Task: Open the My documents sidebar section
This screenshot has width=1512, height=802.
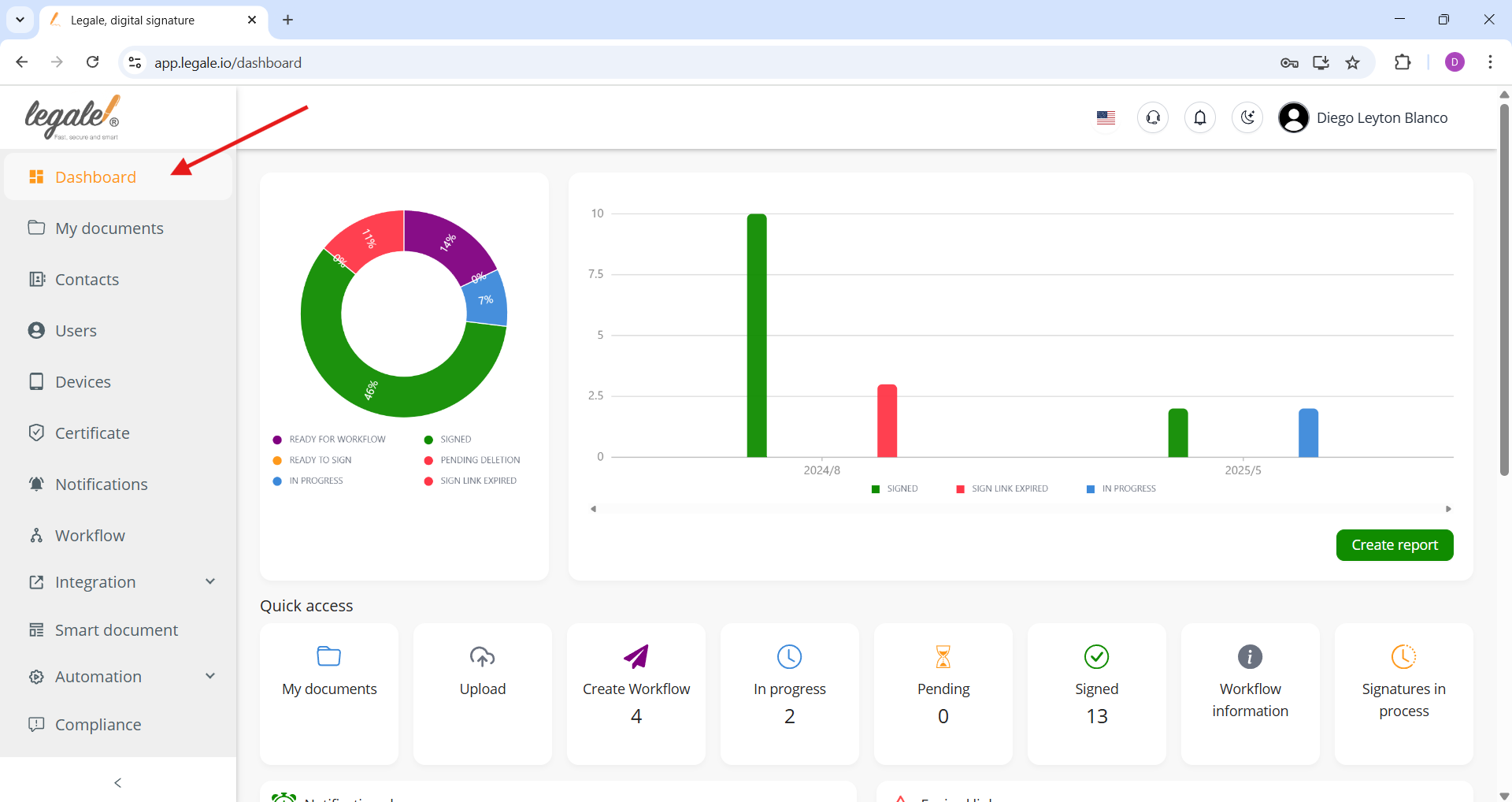Action: 109,228
